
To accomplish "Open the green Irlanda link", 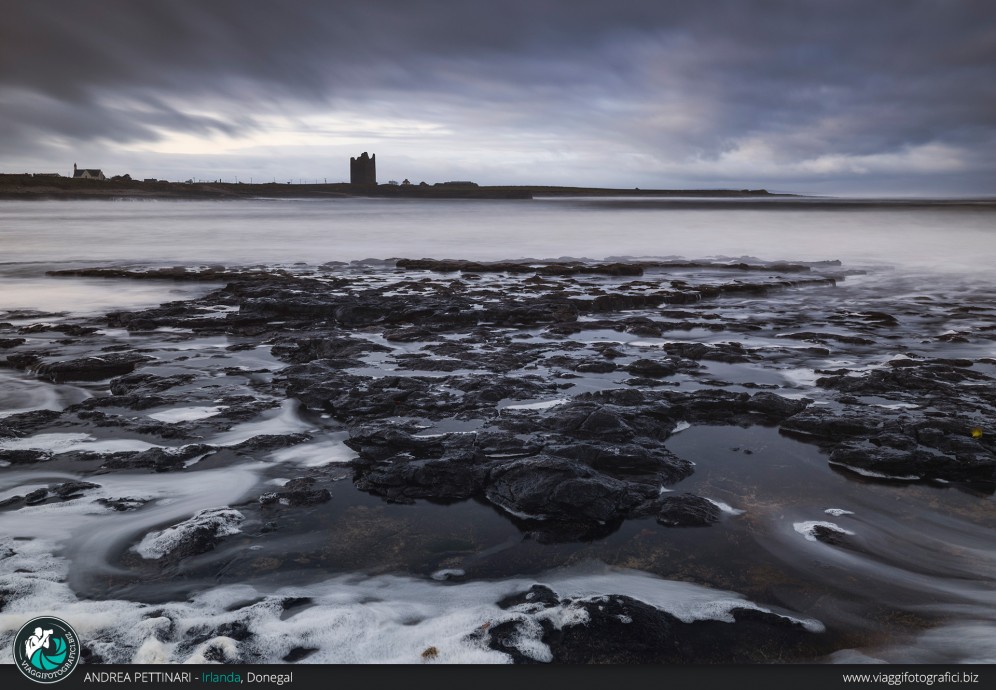I will (x=220, y=678).
